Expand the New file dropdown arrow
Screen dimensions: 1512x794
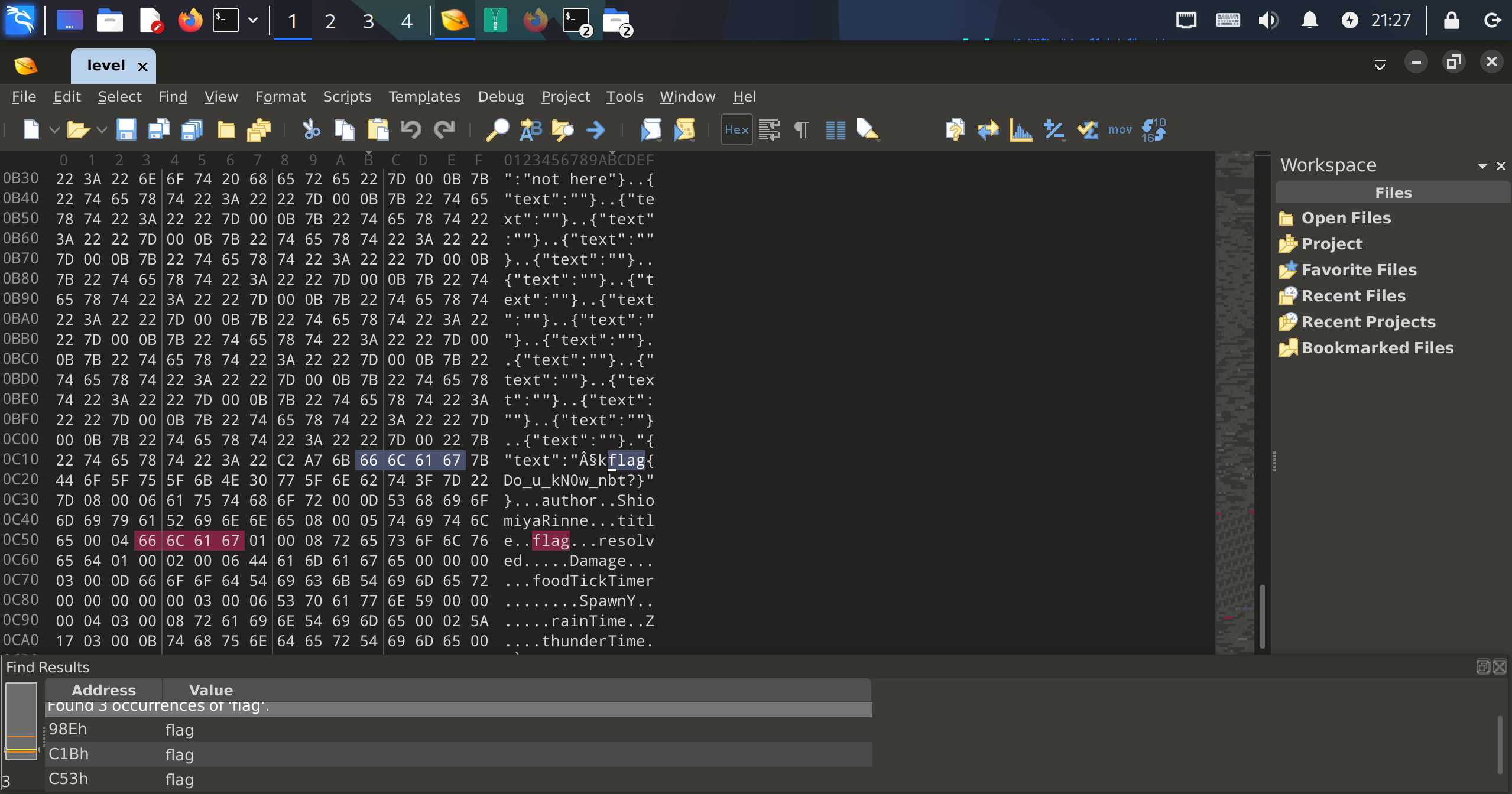point(54,129)
